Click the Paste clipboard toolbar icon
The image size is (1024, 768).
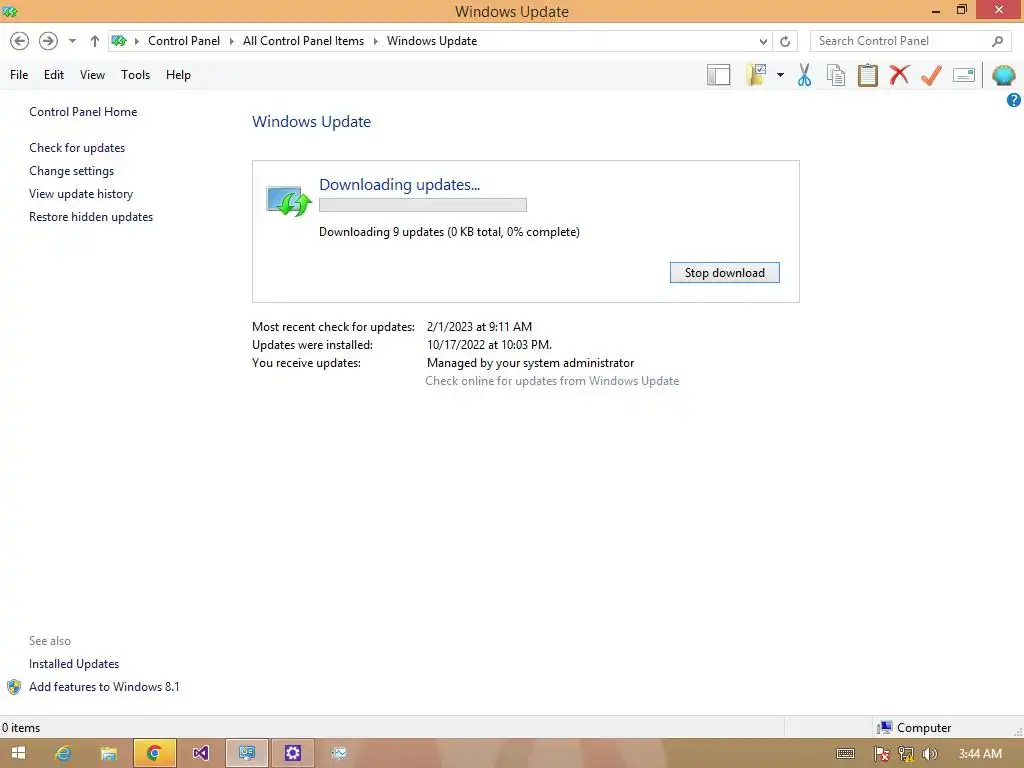(867, 75)
